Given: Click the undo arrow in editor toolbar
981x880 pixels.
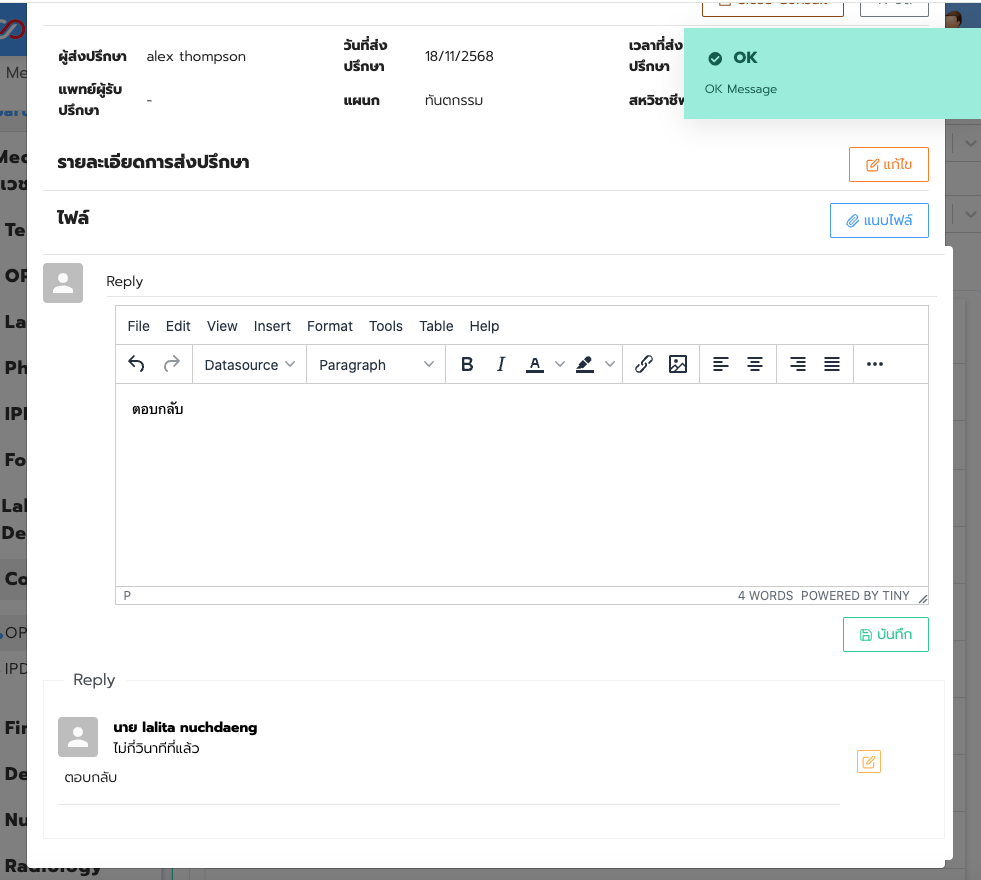Looking at the screenshot, I should 137,365.
